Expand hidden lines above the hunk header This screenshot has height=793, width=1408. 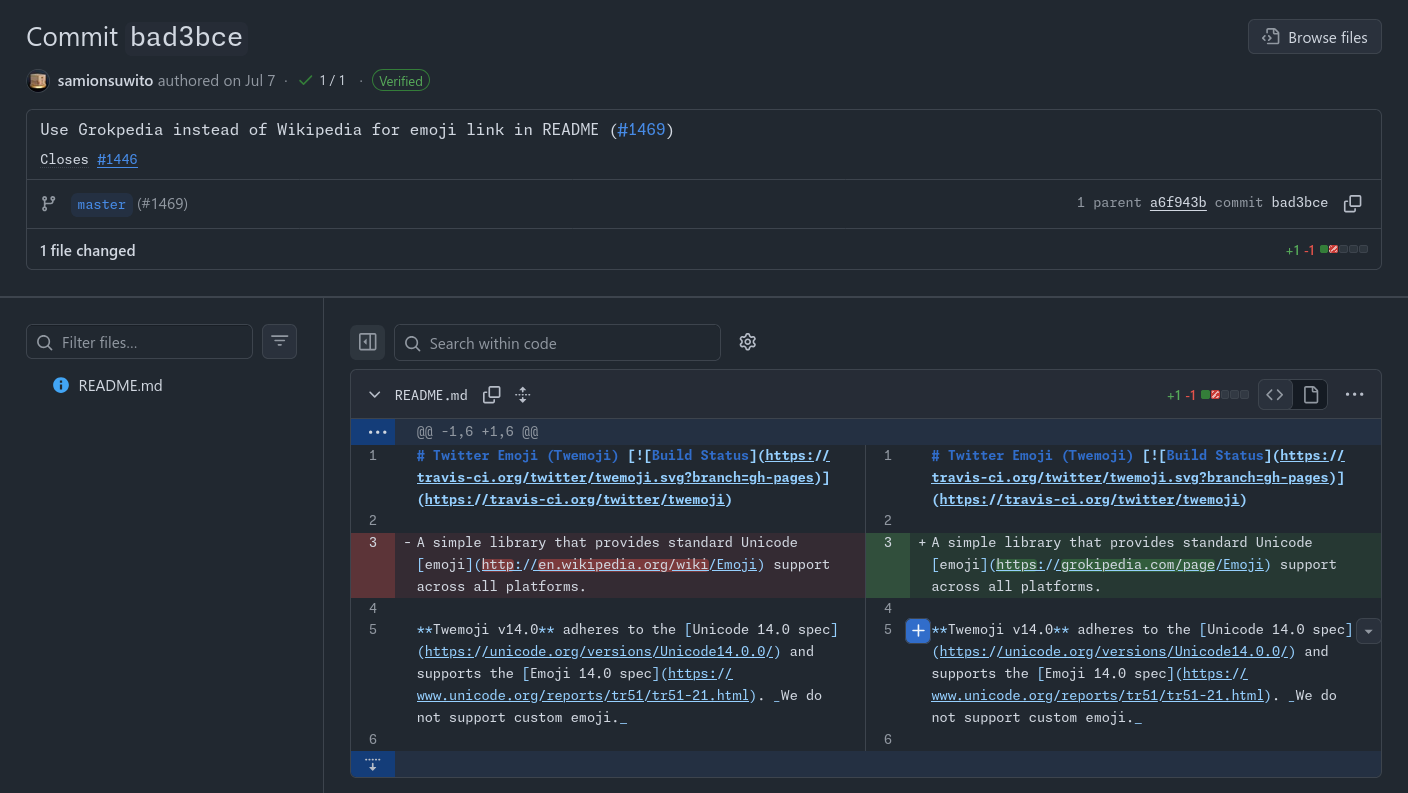point(373,432)
